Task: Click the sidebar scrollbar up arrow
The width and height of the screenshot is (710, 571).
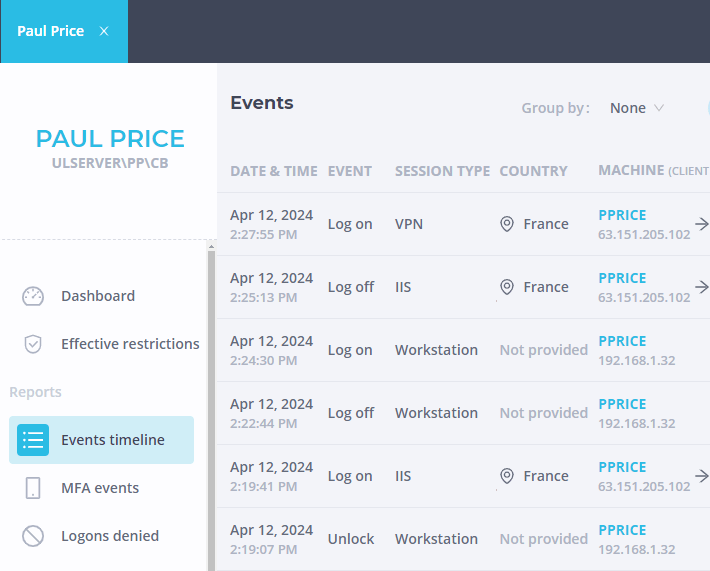Action: tap(211, 247)
